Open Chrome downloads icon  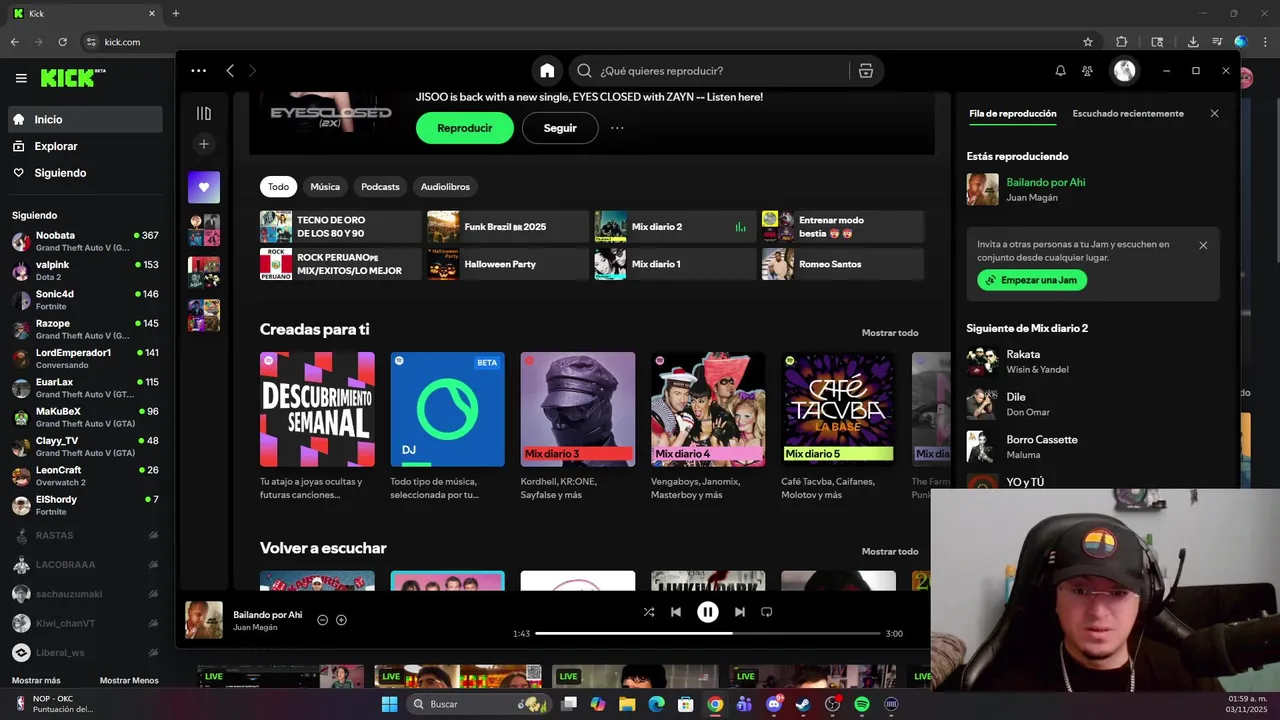tap(1193, 42)
